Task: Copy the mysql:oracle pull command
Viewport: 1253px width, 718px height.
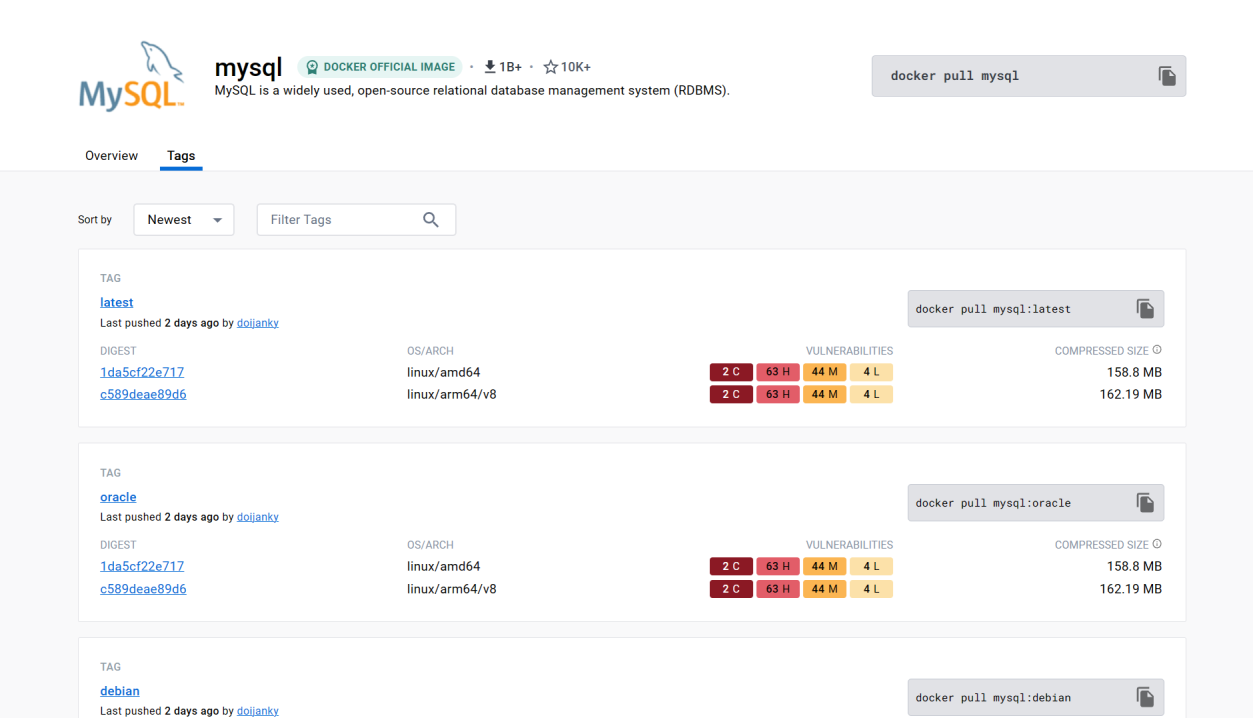Action: [x=1145, y=503]
